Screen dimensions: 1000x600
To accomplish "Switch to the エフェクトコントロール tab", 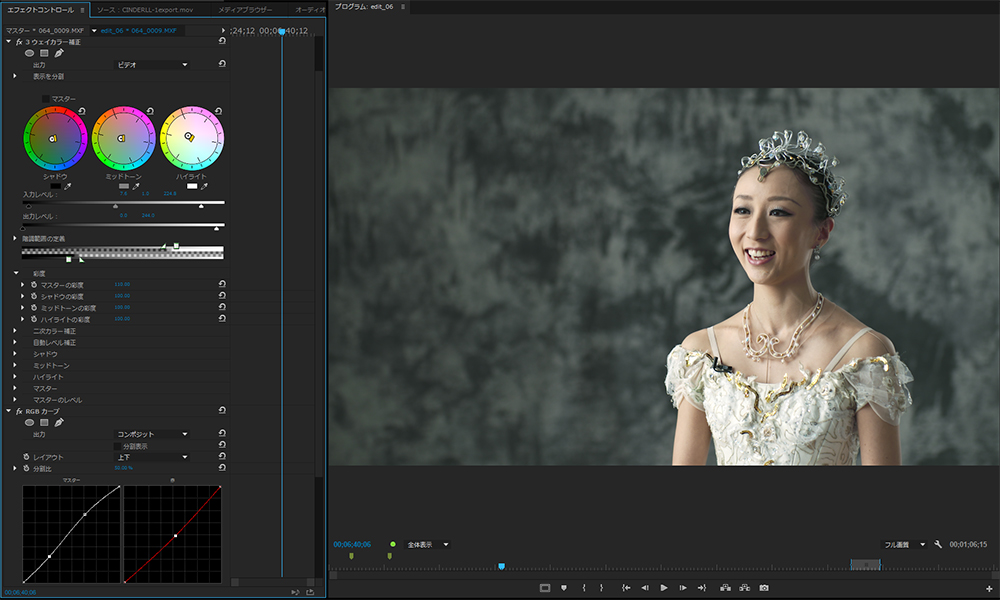I will pos(40,10).
